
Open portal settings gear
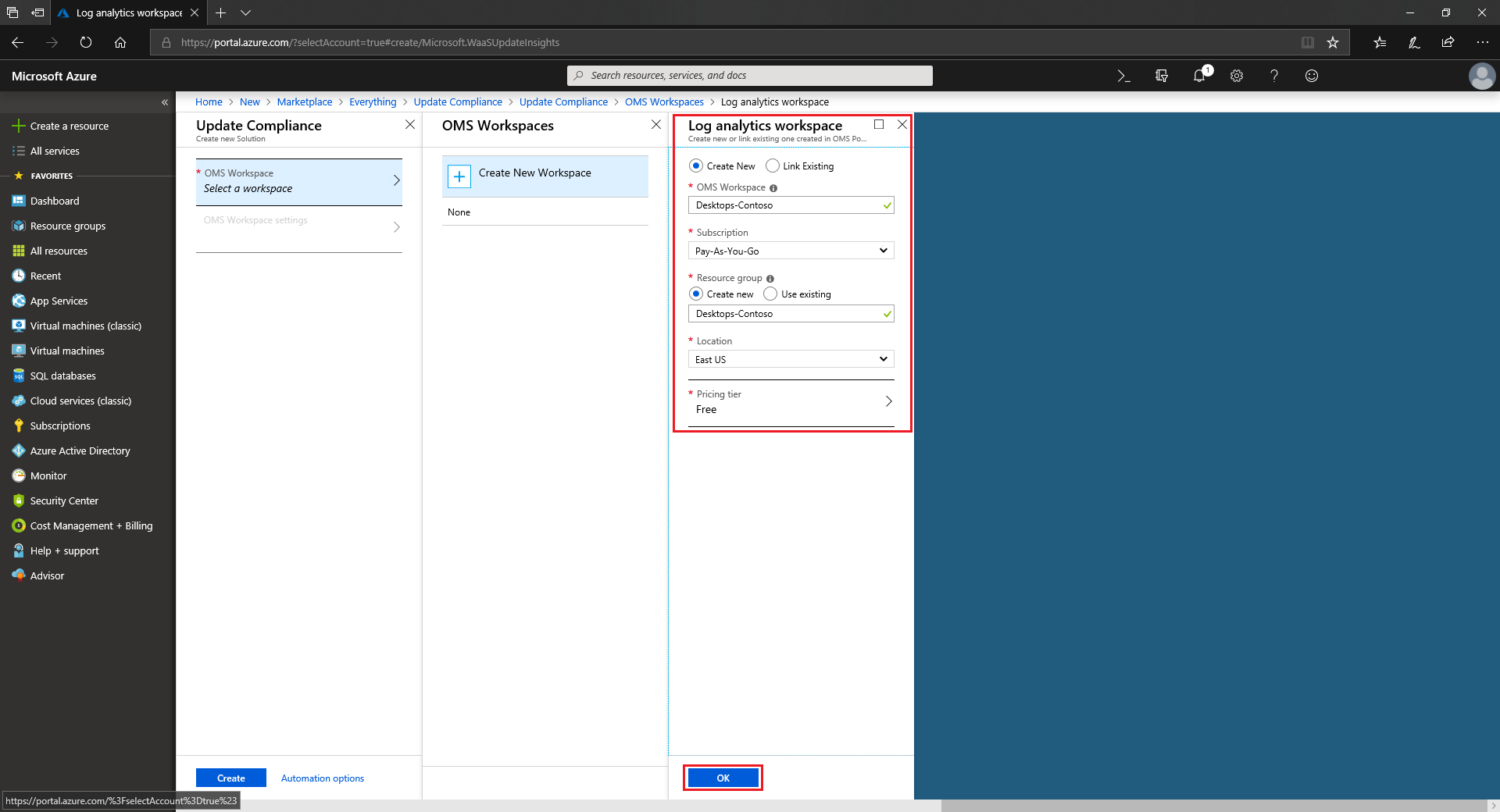coord(1237,76)
